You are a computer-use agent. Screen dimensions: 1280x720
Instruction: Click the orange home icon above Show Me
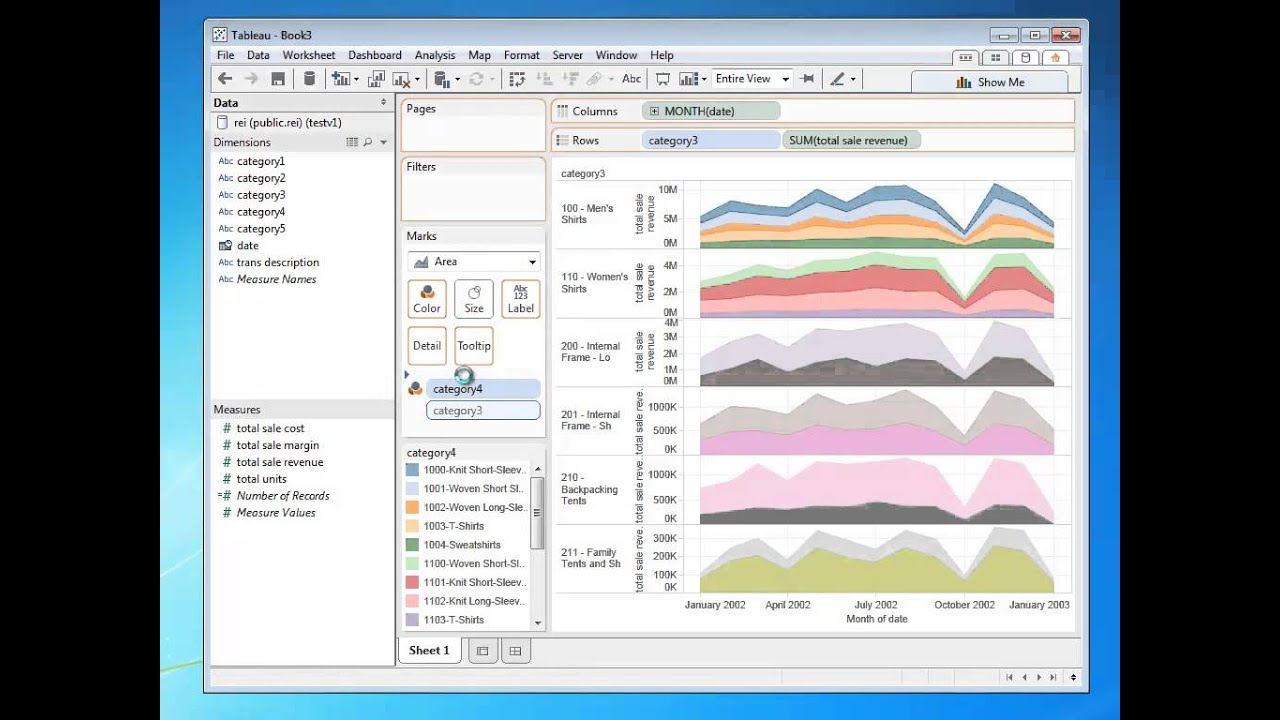(x=1055, y=58)
